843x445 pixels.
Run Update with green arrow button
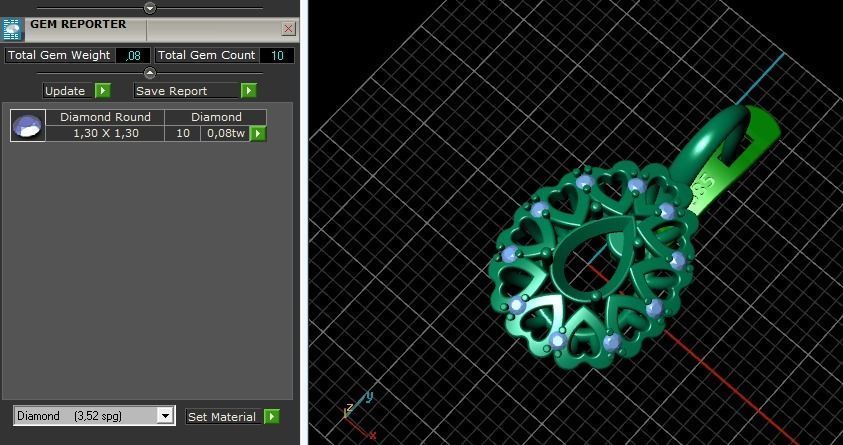pos(103,91)
